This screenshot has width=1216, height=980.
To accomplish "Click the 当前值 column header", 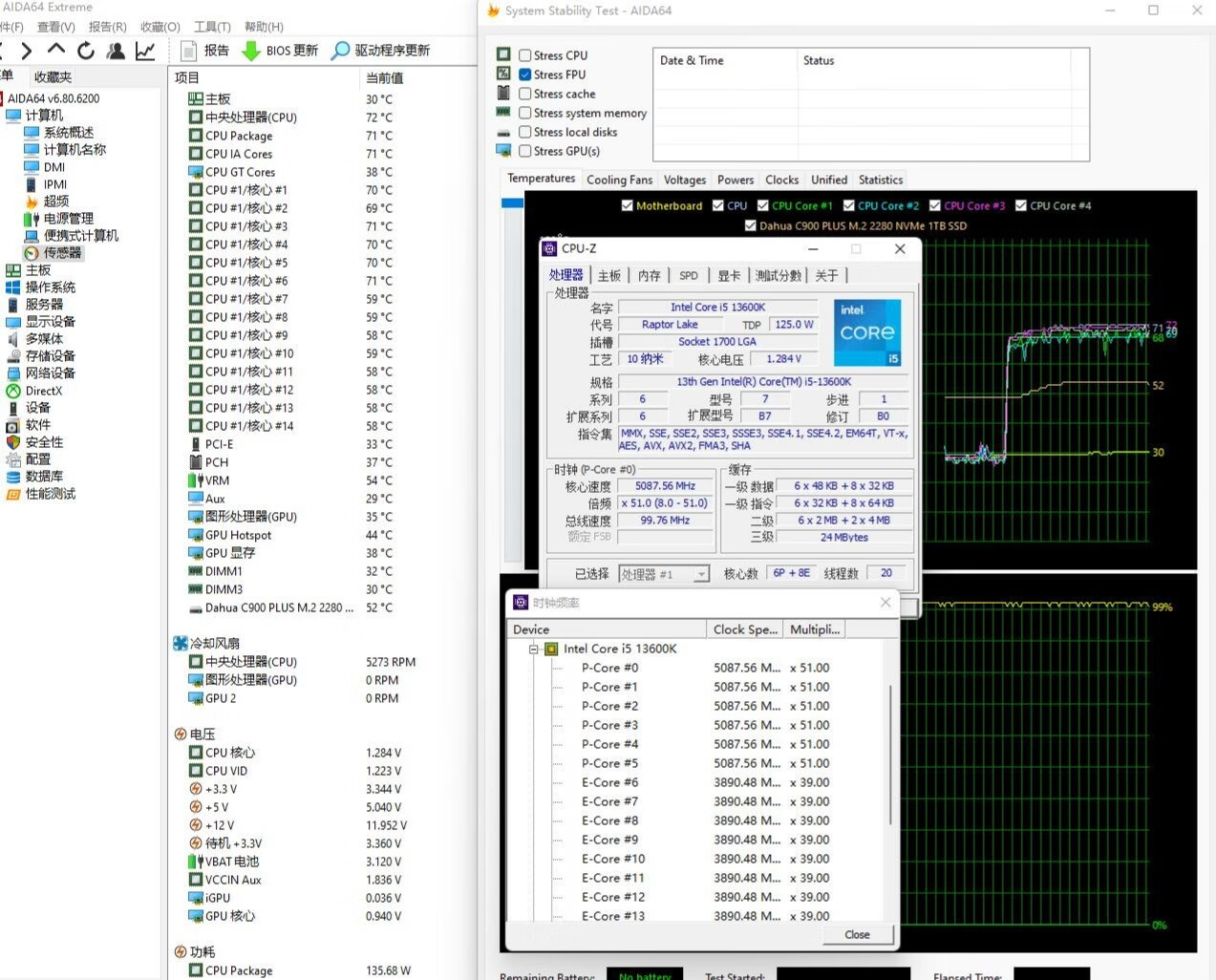I will click(x=420, y=77).
